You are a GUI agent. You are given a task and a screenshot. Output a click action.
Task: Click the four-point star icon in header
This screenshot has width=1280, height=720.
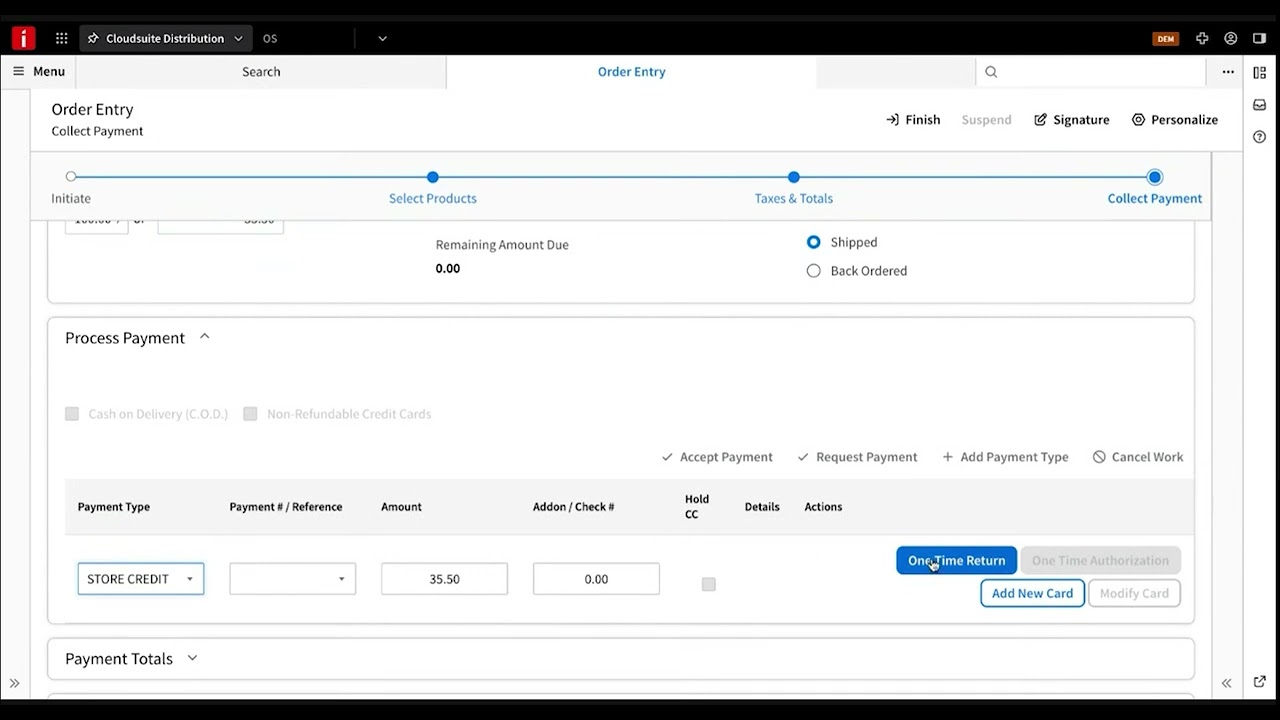pos(1202,38)
